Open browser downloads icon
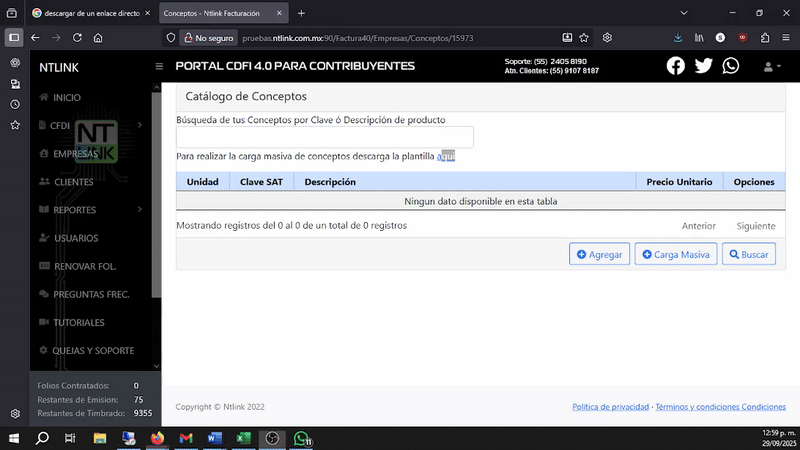 click(x=678, y=38)
